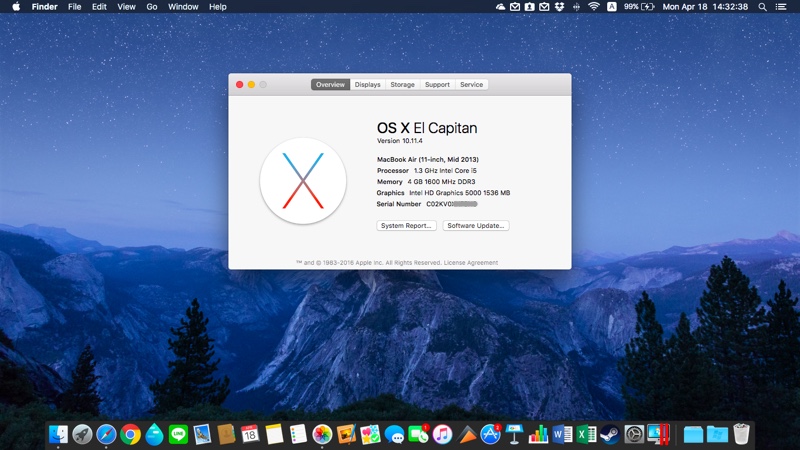Click the cloud icon in menu bar
Screen dimensions: 800x450
pyautogui.click(x=501, y=7)
